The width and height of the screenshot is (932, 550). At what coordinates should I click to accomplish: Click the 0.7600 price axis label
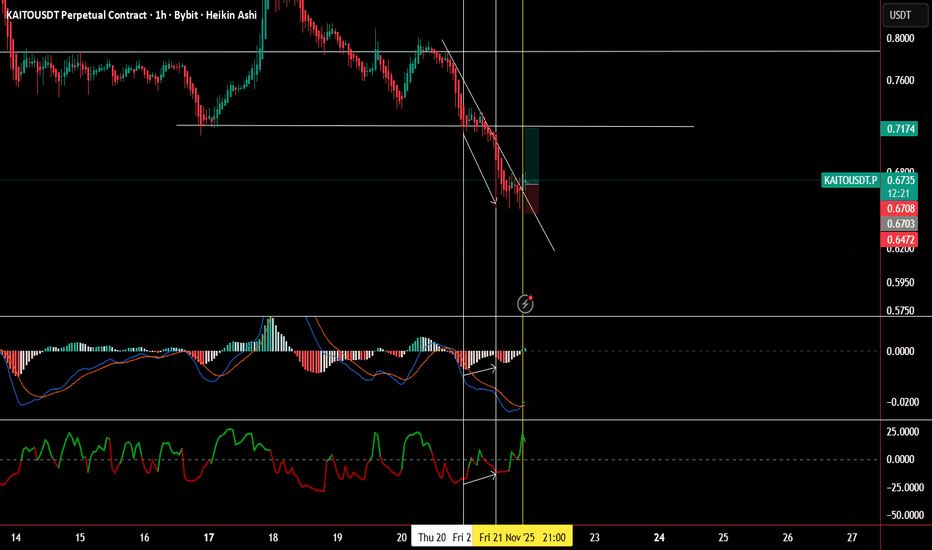(x=900, y=80)
